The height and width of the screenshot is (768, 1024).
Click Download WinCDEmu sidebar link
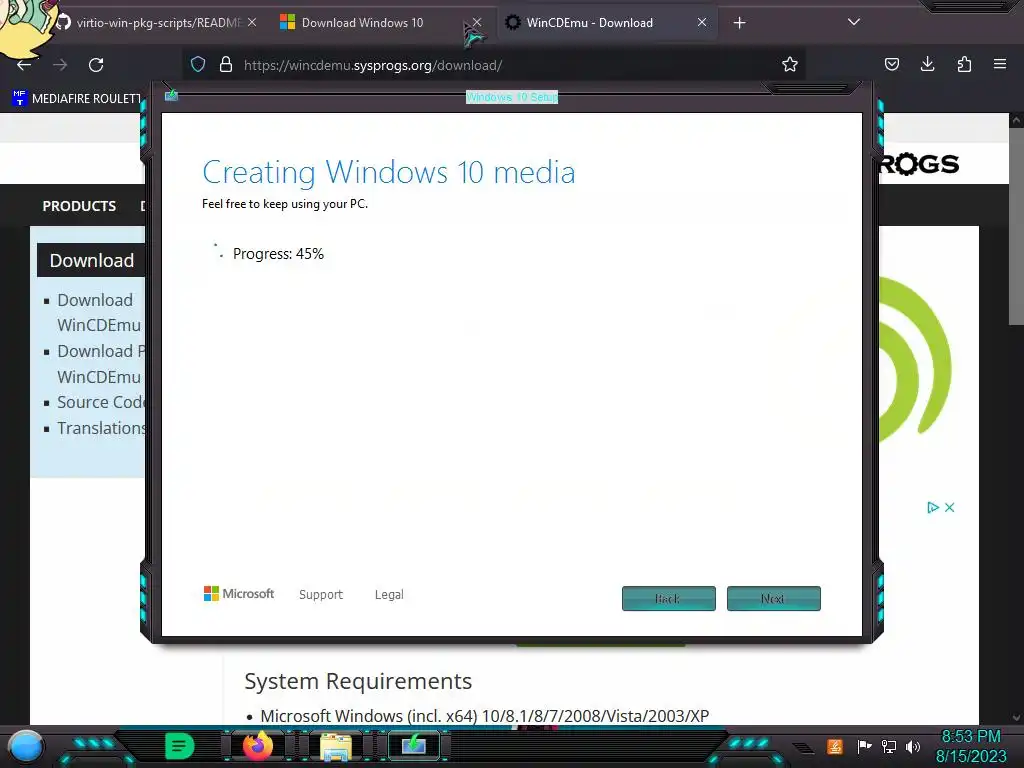pos(99,312)
